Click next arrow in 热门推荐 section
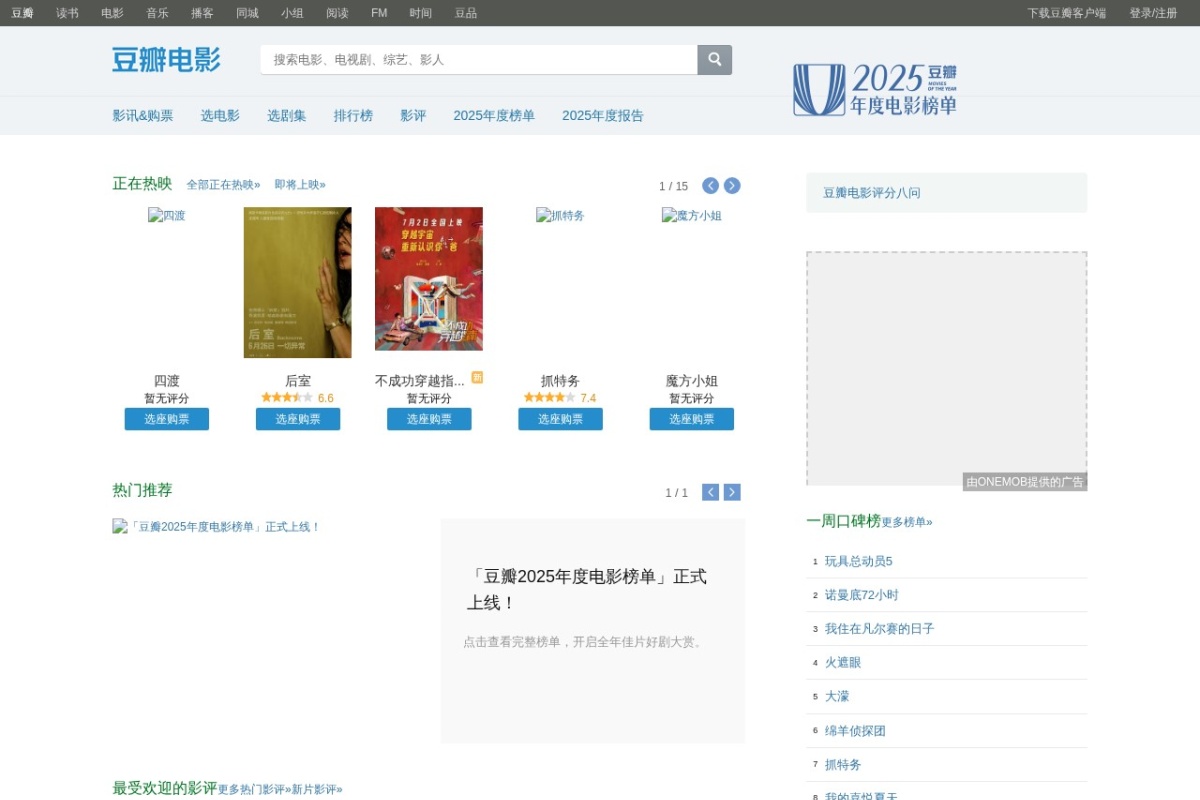 tap(732, 492)
